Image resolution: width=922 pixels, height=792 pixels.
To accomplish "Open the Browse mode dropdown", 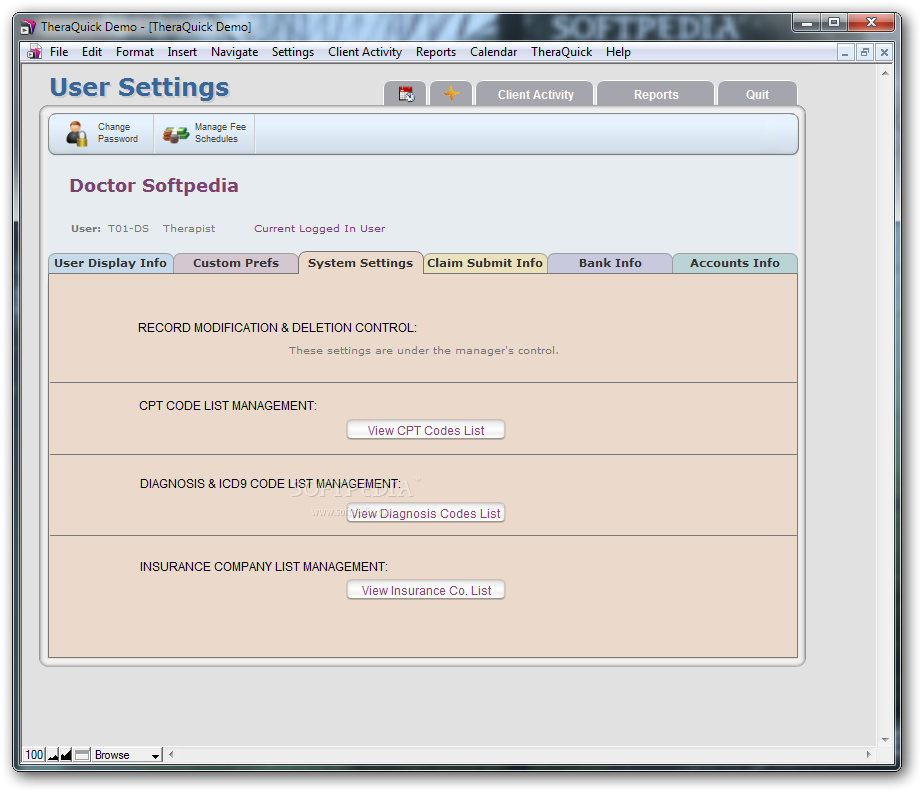I will point(127,754).
